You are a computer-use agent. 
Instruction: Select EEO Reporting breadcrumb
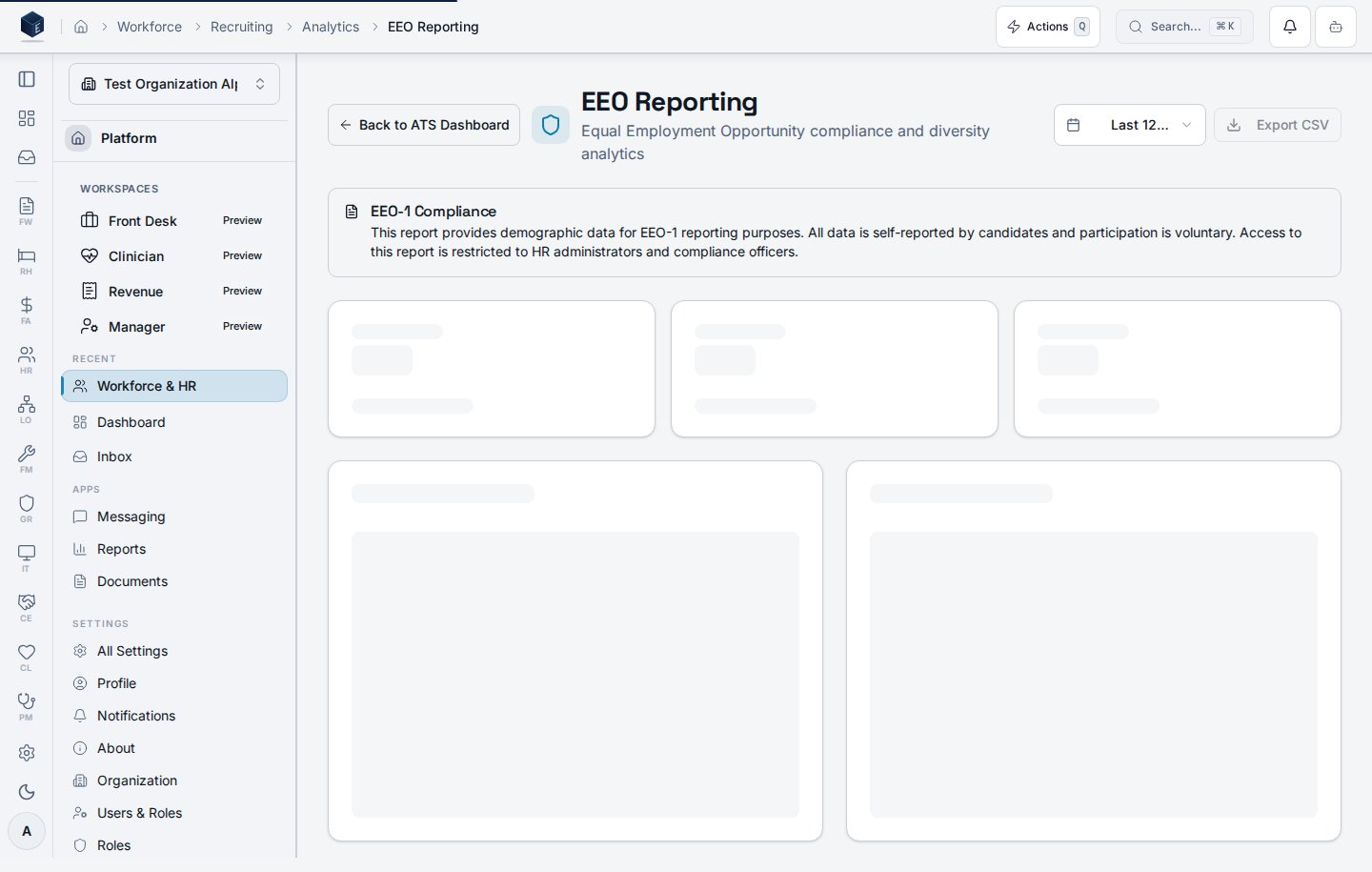point(434,27)
